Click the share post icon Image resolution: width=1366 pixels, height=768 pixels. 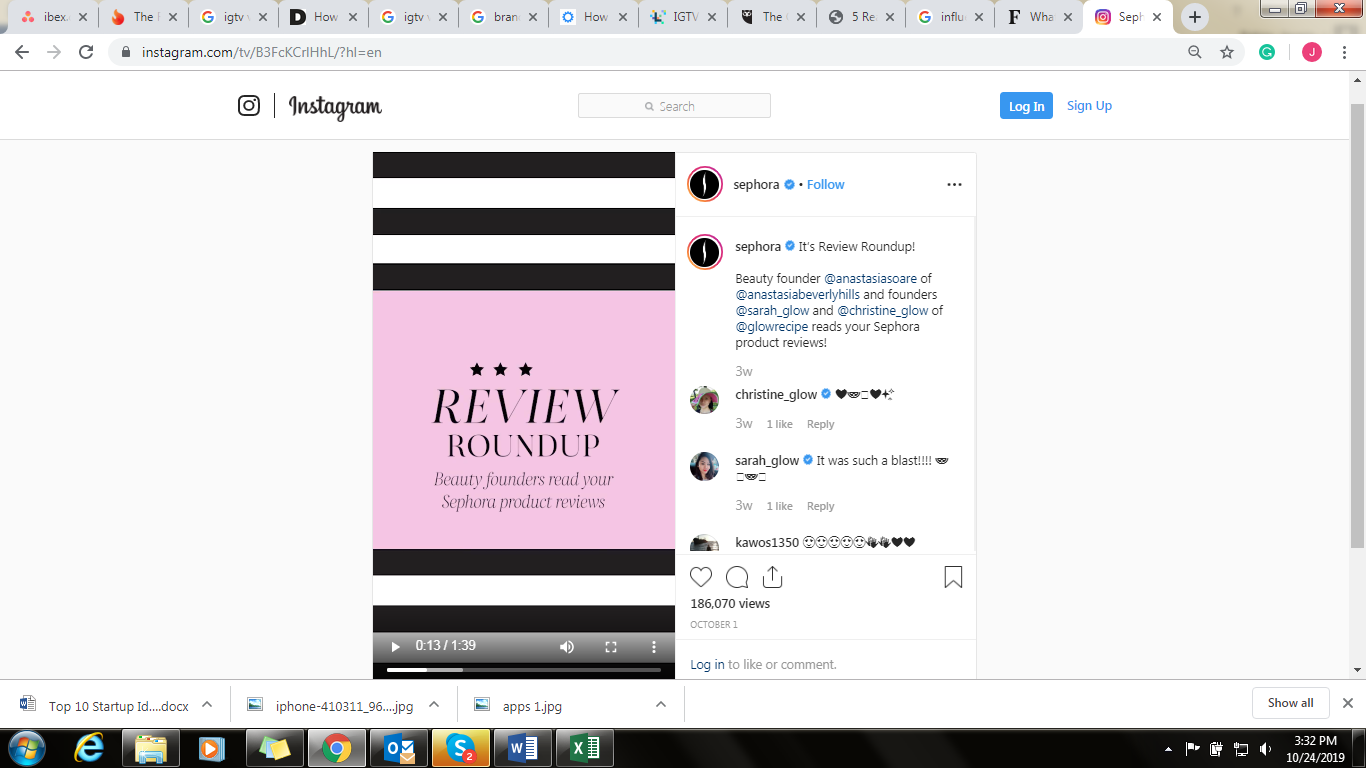tap(772, 577)
